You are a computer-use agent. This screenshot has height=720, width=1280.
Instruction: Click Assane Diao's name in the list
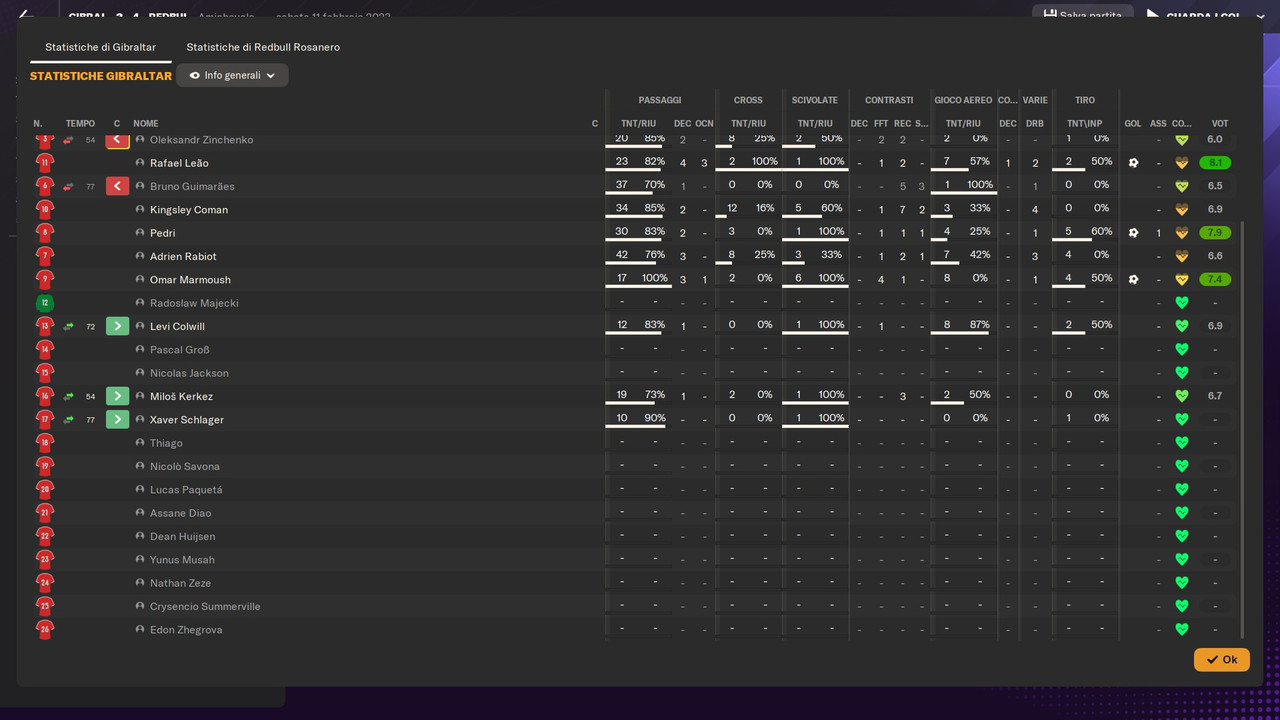click(180, 513)
